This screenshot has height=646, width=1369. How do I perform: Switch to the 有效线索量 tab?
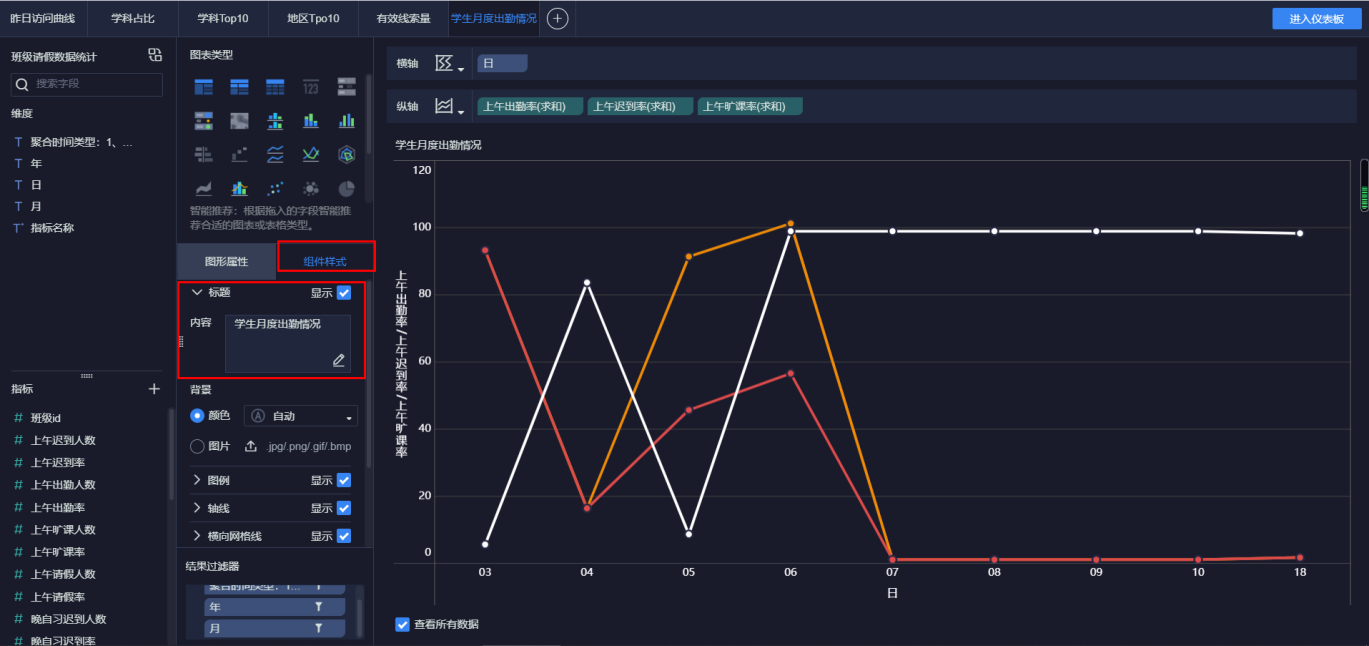(x=403, y=18)
